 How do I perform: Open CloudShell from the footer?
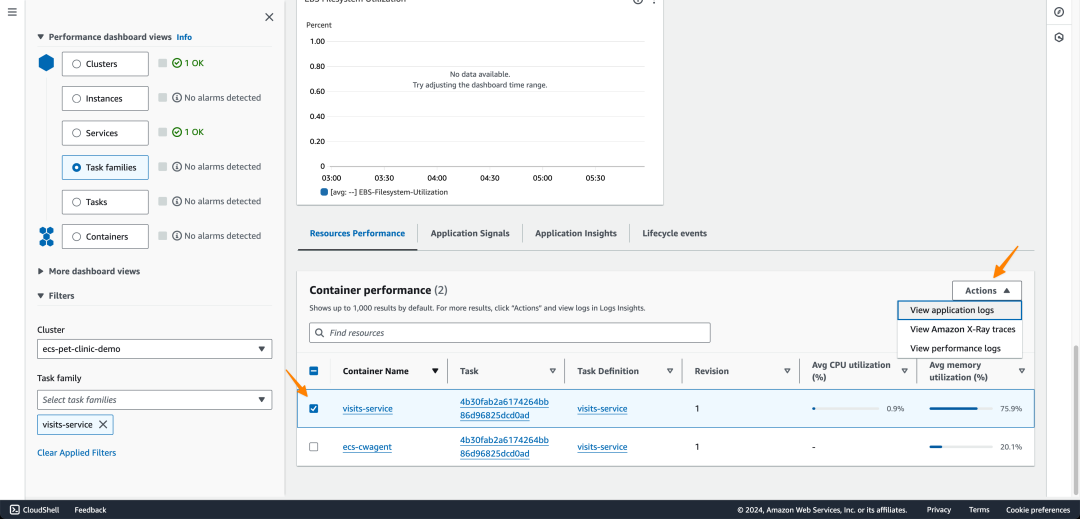pos(34,510)
